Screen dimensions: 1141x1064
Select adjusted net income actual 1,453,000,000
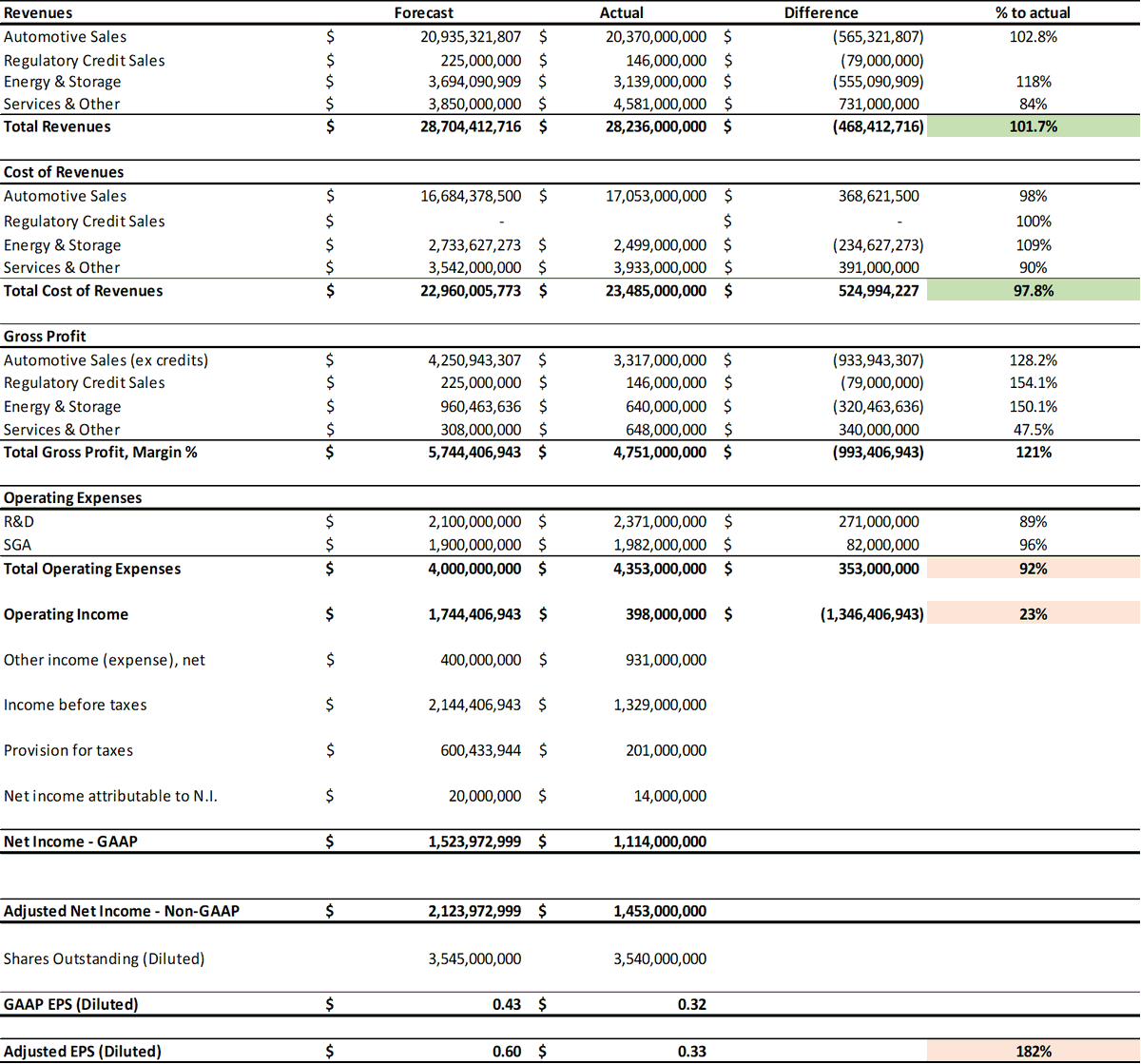point(660,911)
